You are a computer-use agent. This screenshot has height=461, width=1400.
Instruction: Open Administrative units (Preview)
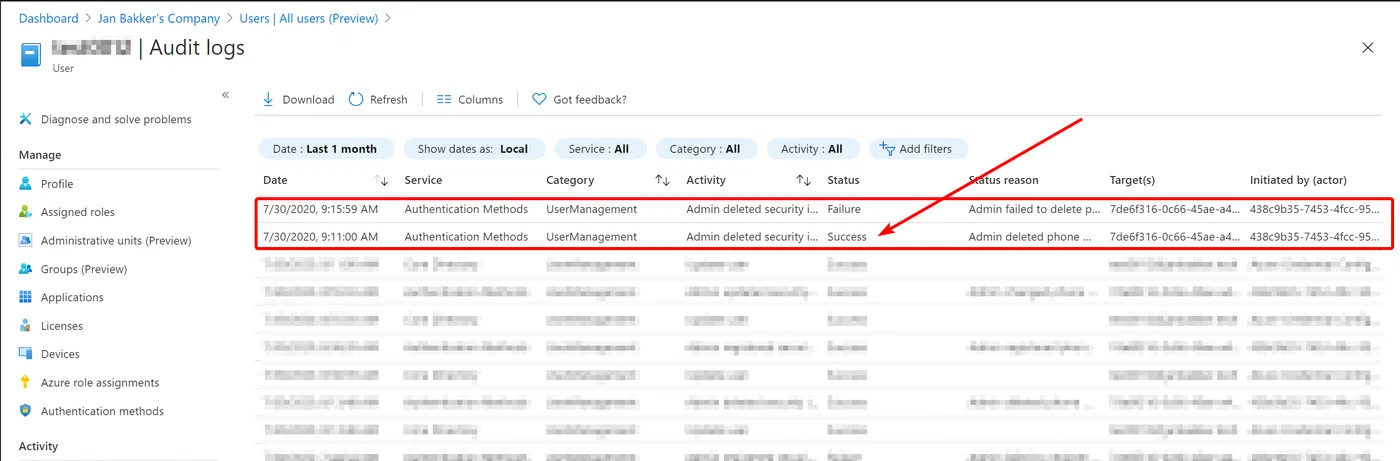[x=116, y=241]
